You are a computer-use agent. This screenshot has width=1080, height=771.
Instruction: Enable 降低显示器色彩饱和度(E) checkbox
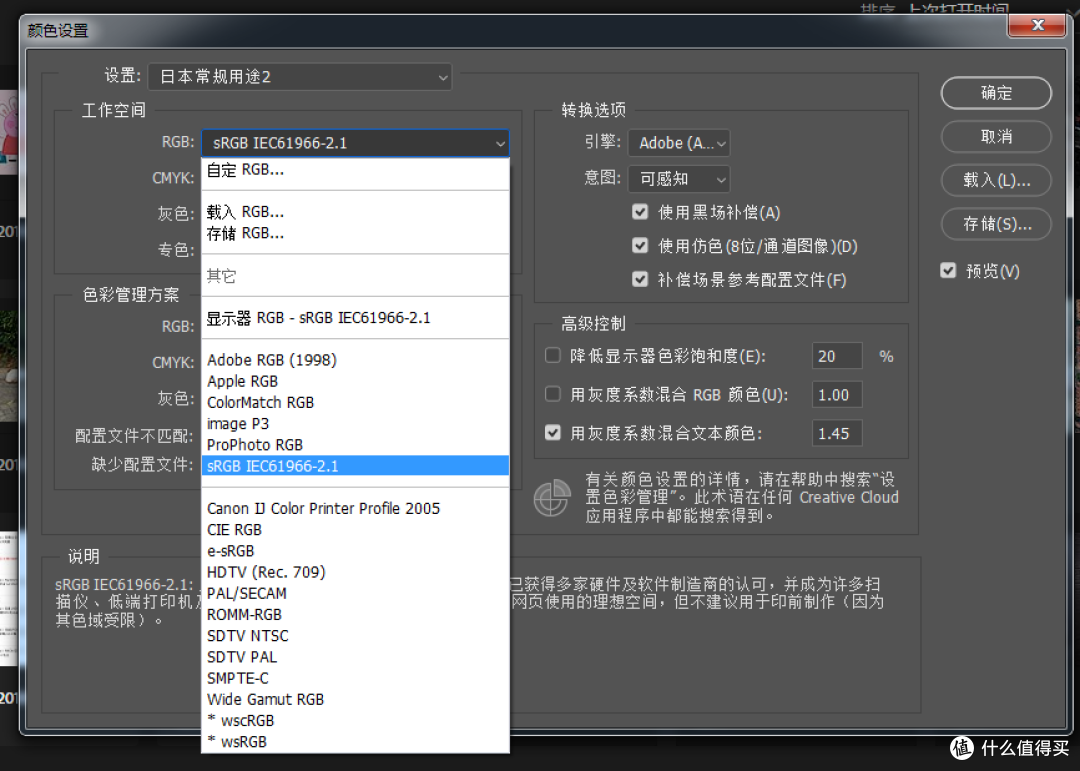[552, 356]
